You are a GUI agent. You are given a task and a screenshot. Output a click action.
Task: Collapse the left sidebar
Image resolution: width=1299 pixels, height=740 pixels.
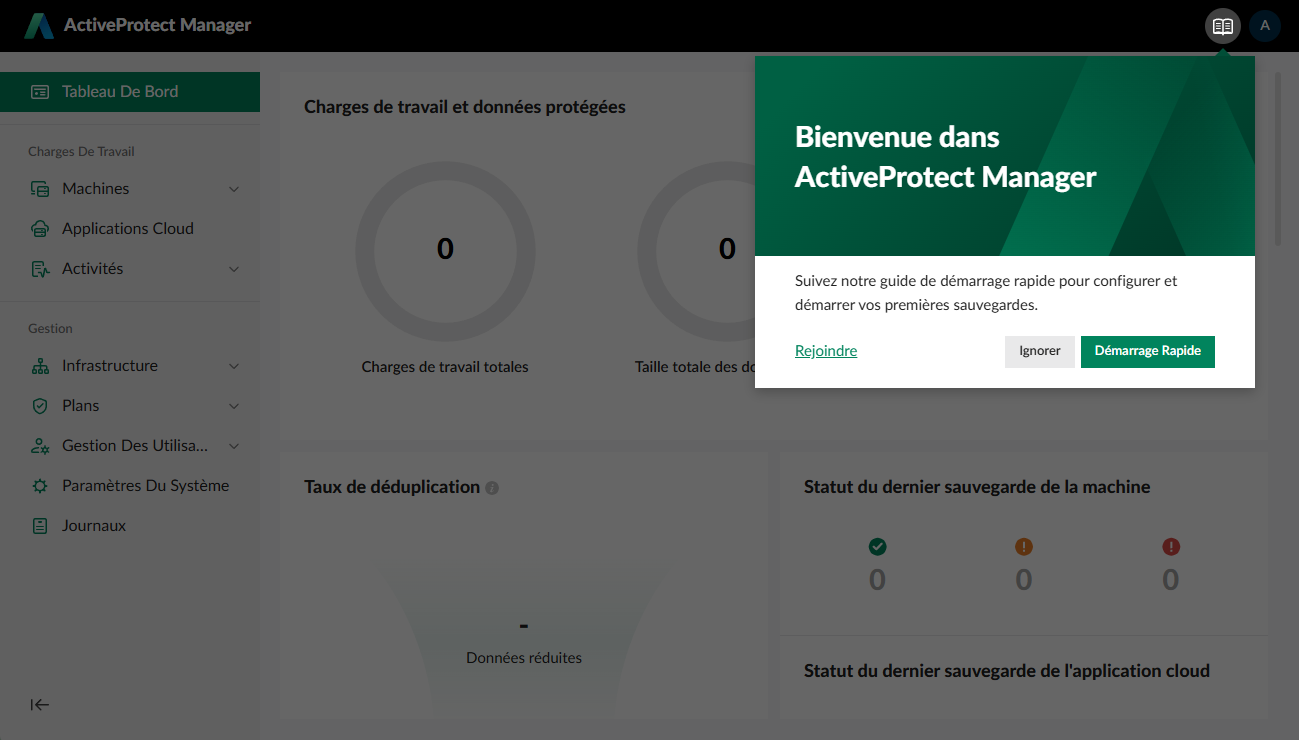[39, 705]
